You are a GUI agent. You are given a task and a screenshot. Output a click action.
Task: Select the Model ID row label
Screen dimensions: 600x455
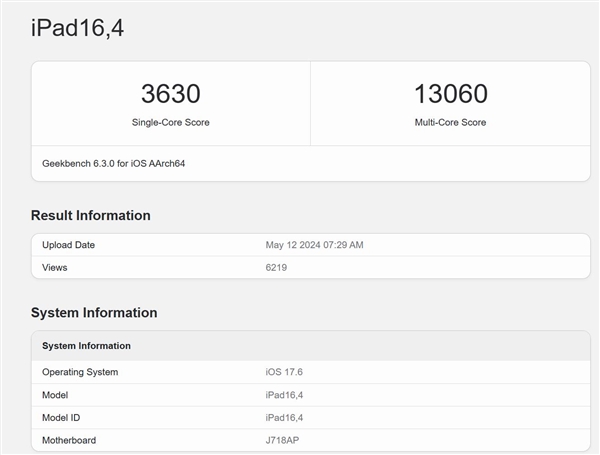(62, 417)
